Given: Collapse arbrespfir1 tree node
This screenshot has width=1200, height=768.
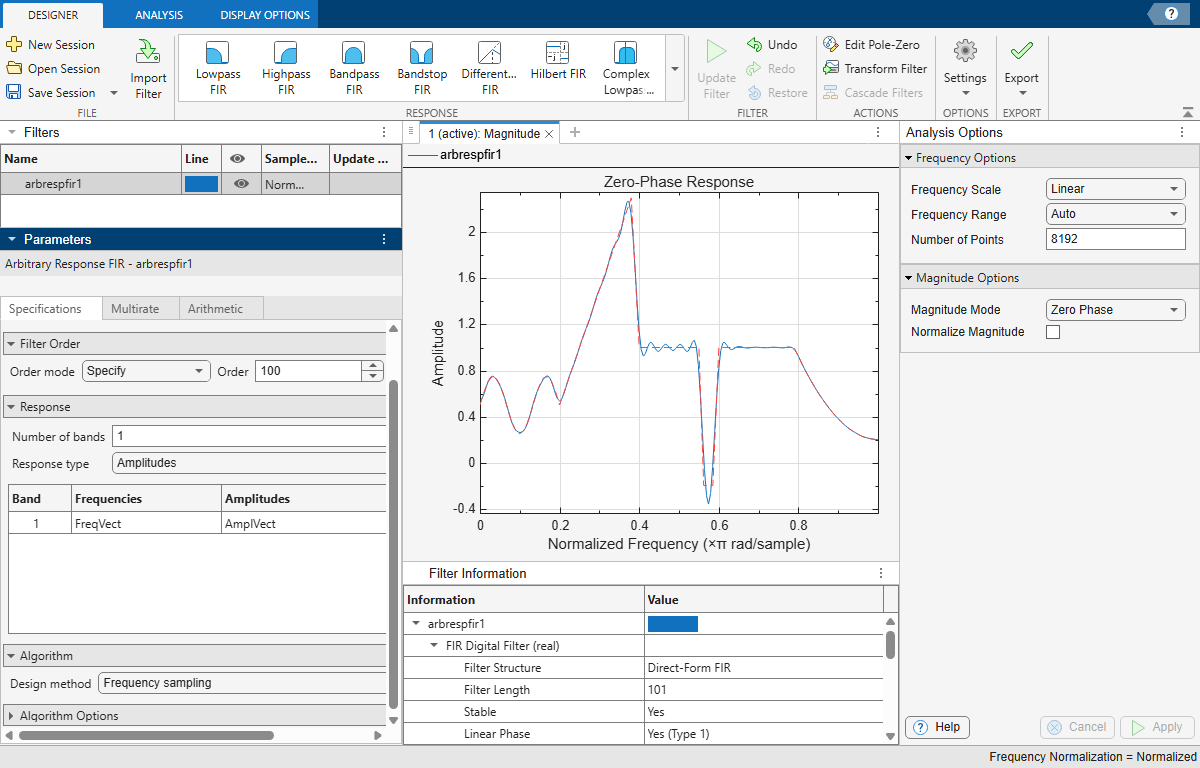Looking at the screenshot, I should (416, 624).
